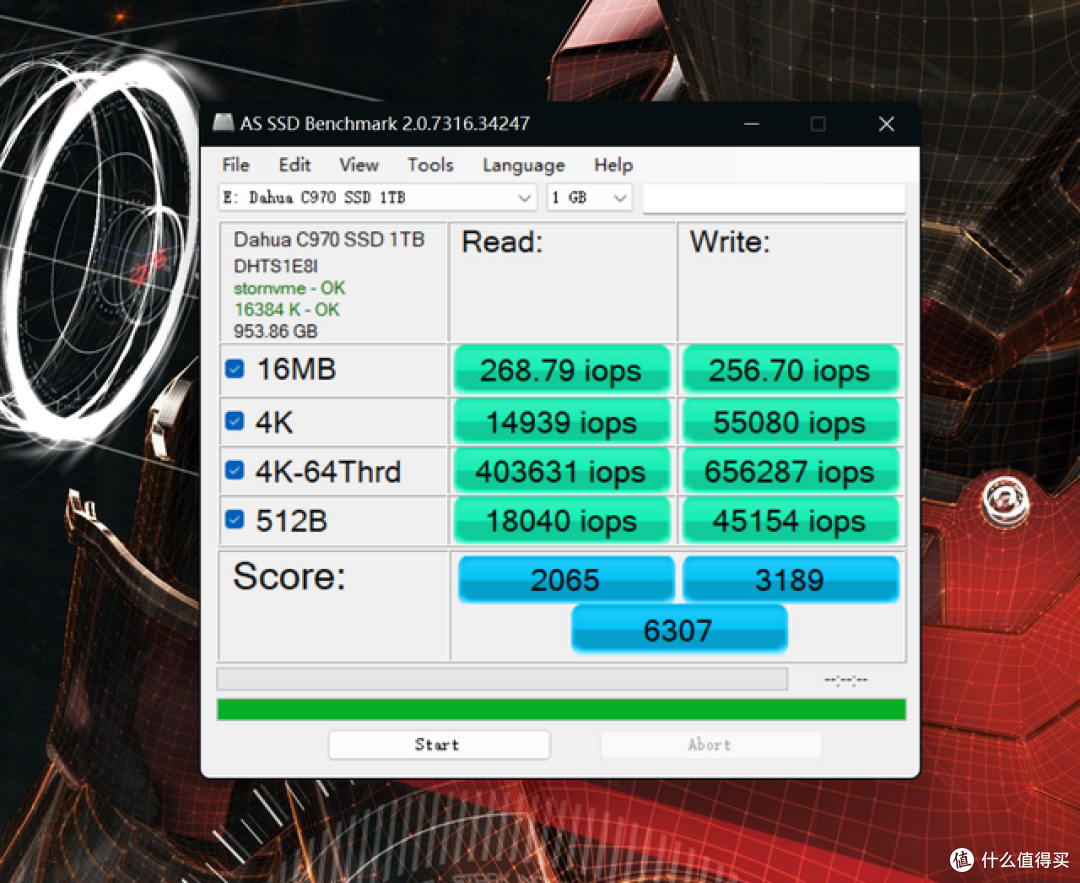Click the write score 3189
This screenshot has height=883, width=1080.
(790, 579)
